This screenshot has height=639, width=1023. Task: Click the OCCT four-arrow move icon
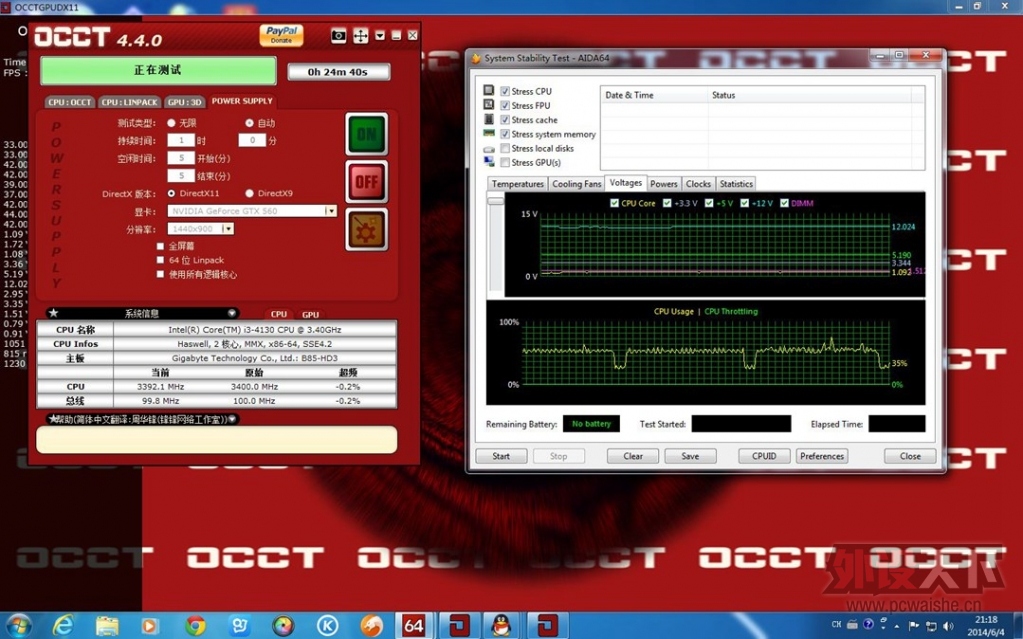361,36
